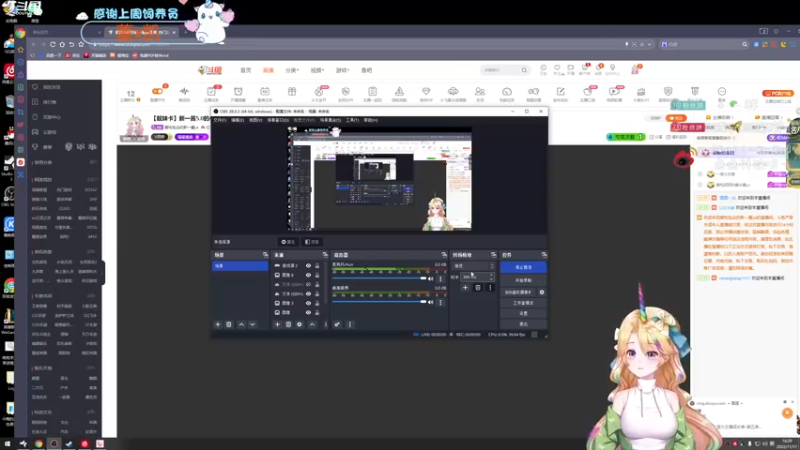Open the OBS View menu
The width and height of the screenshot is (800, 450).
256,120
